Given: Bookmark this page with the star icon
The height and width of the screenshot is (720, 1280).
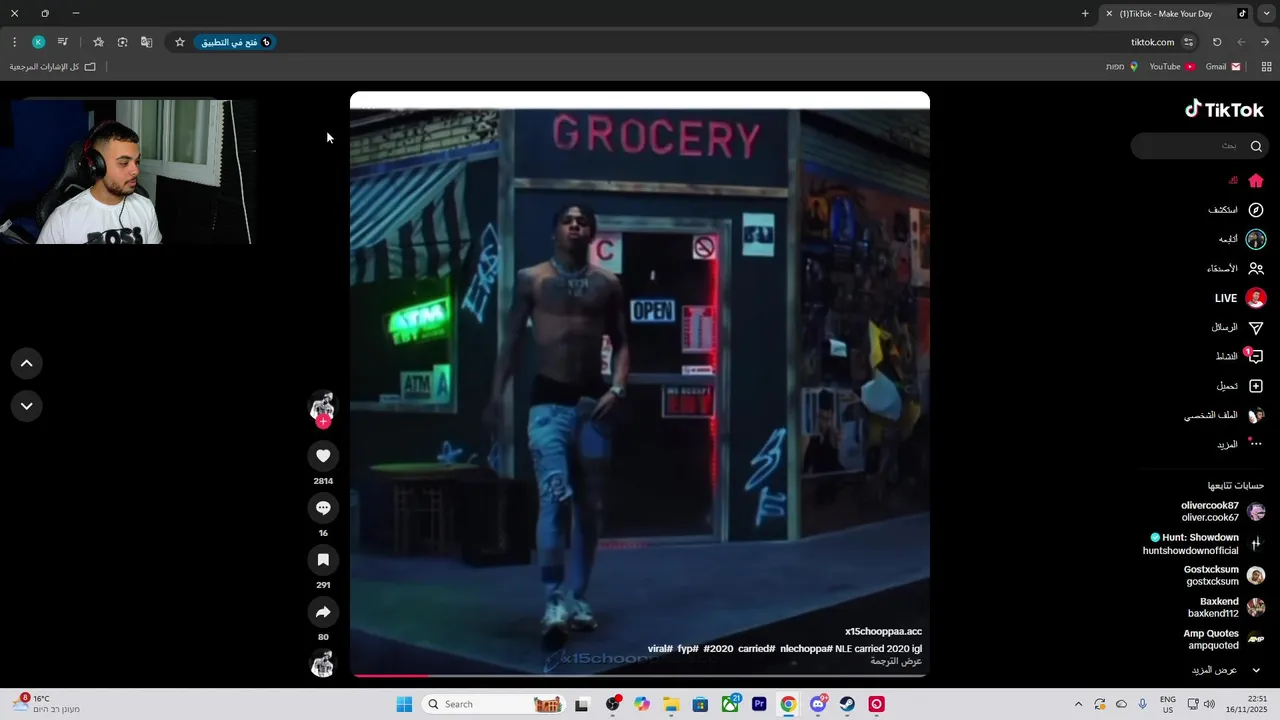Looking at the screenshot, I should (x=180, y=42).
